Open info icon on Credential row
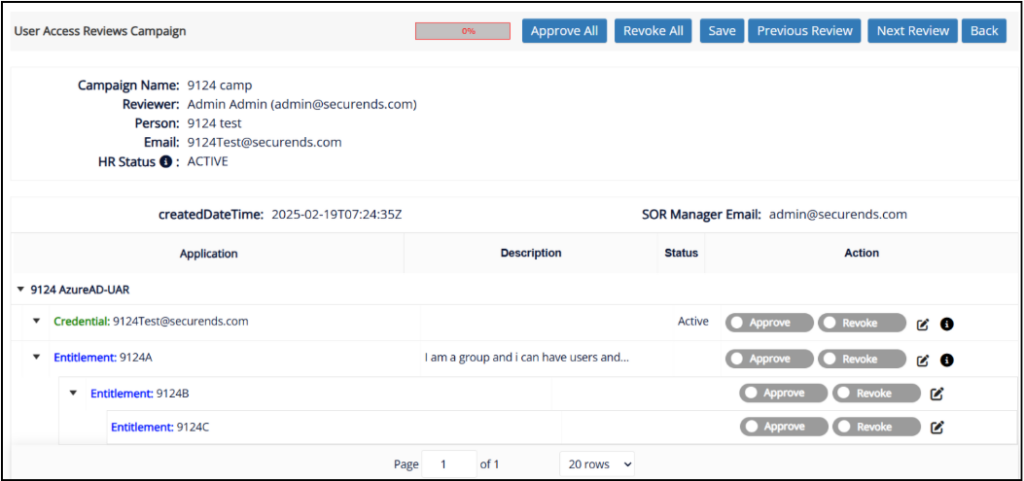 pos(947,324)
